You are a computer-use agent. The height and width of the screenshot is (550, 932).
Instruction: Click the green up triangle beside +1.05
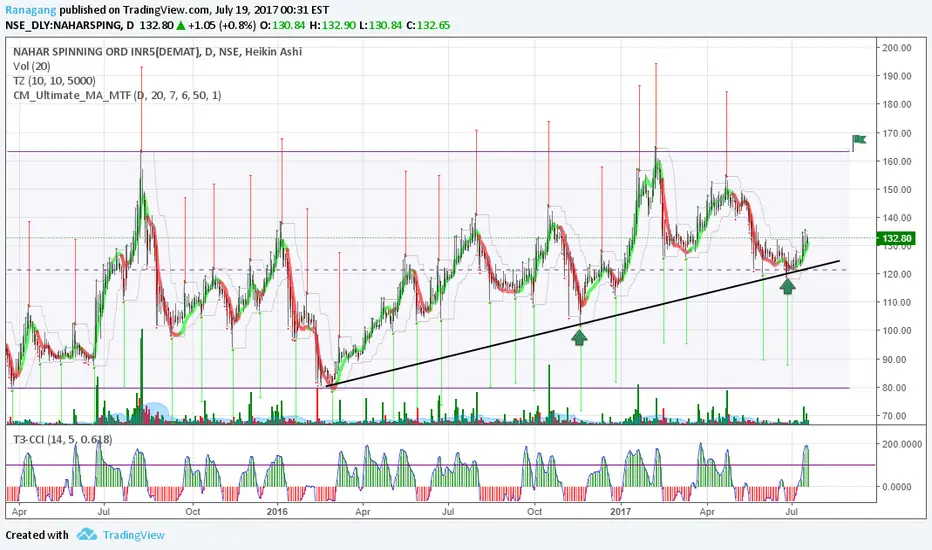pyautogui.click(x=181, y=26)
